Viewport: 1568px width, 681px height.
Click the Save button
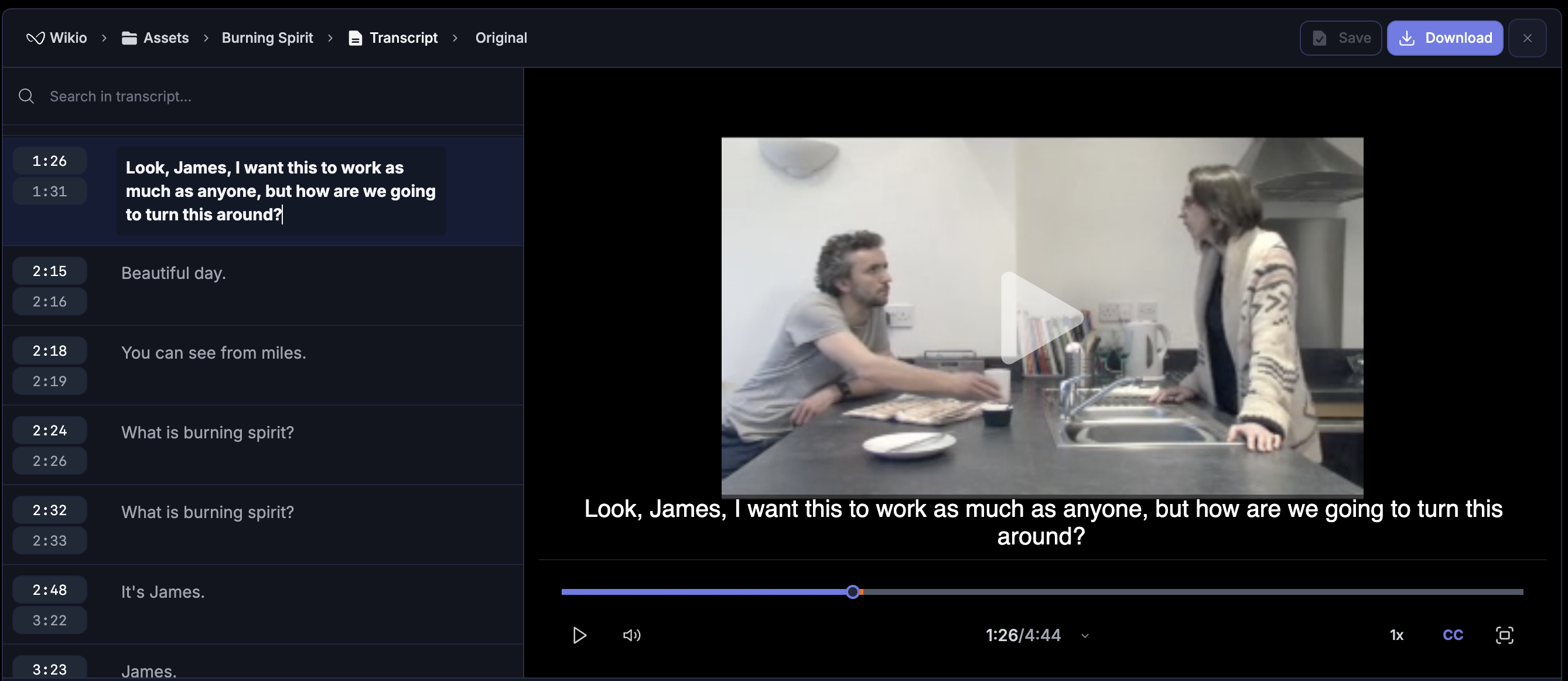pyautogui.click(x=1340, y=38)
